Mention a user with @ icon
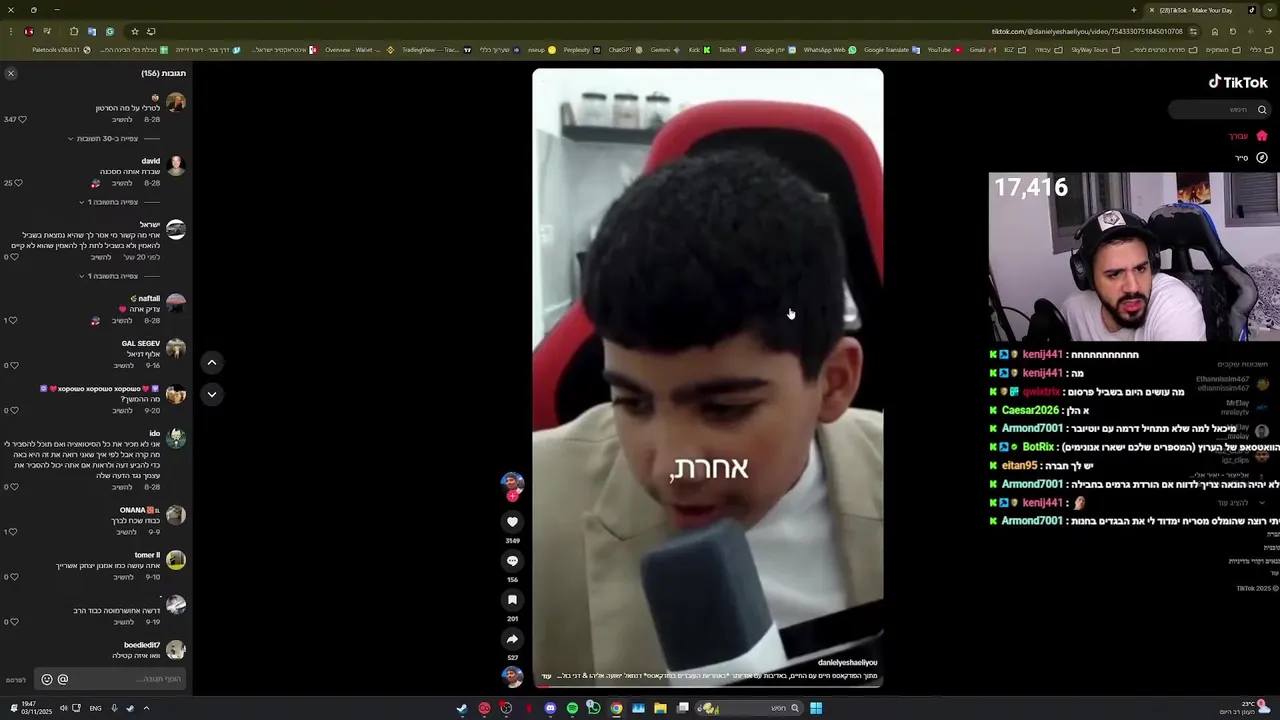 [63, 679]
